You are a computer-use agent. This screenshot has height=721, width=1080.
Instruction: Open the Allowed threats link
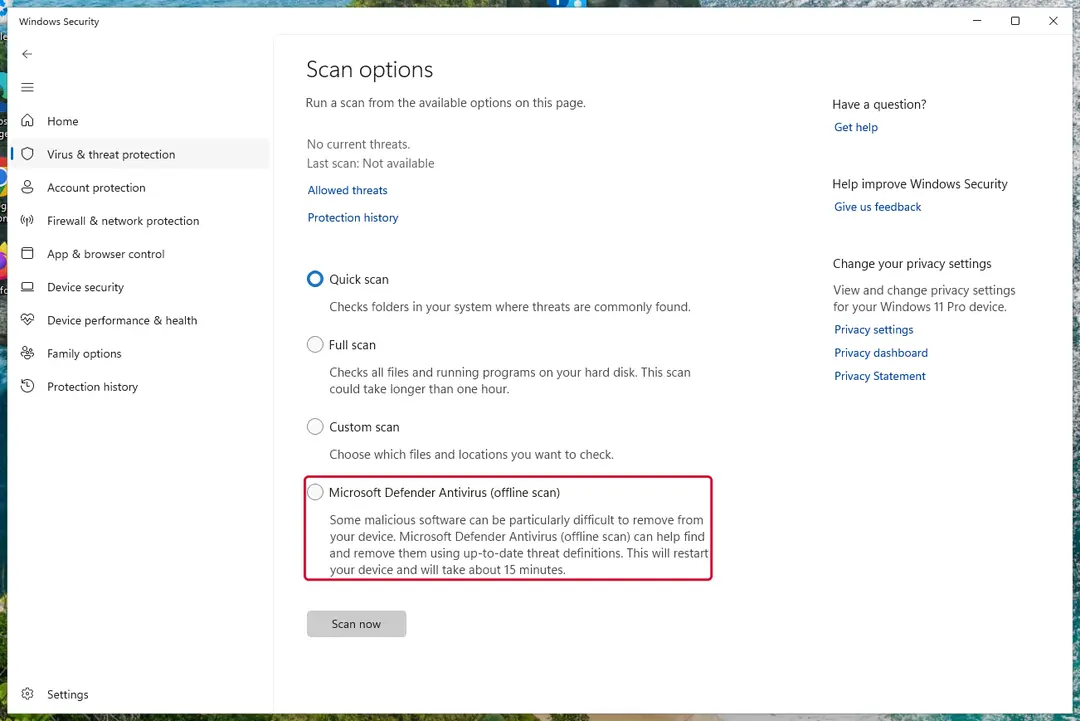click(x=347, y=190)
